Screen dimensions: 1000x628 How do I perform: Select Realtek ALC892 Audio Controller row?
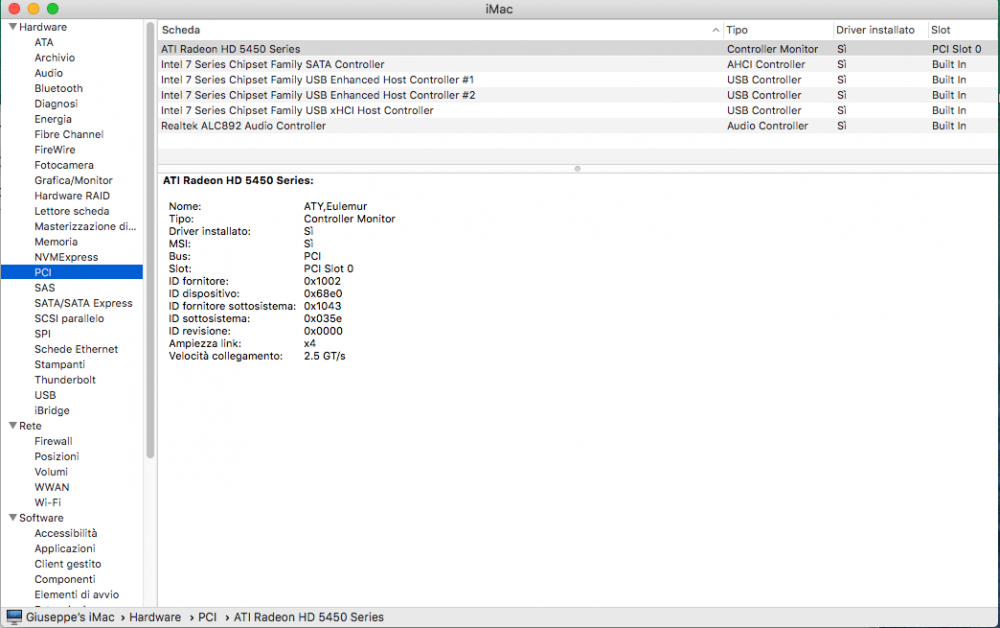578,126
